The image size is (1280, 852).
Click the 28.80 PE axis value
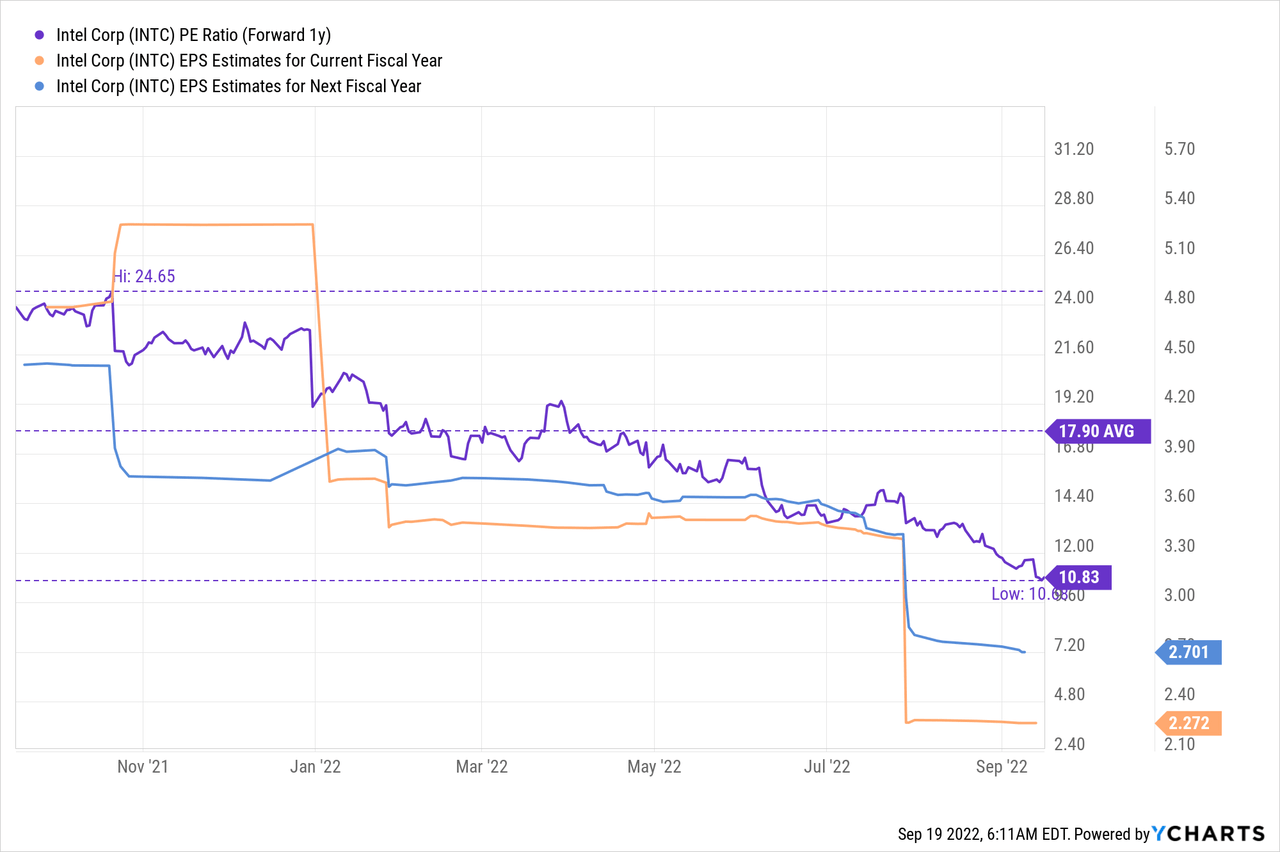coord(1075,199)
